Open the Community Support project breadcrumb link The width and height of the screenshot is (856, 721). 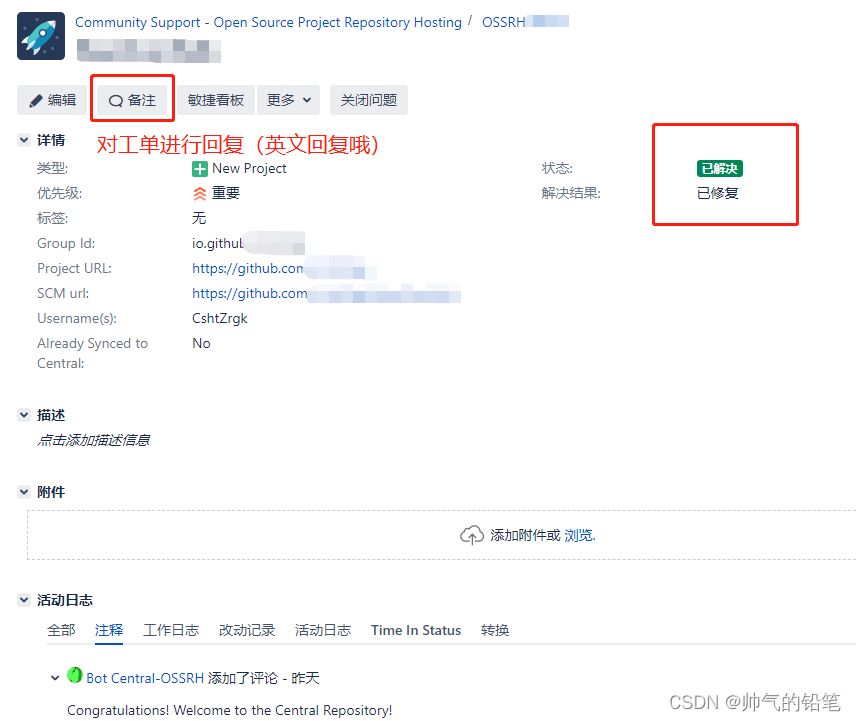(268, 22)
